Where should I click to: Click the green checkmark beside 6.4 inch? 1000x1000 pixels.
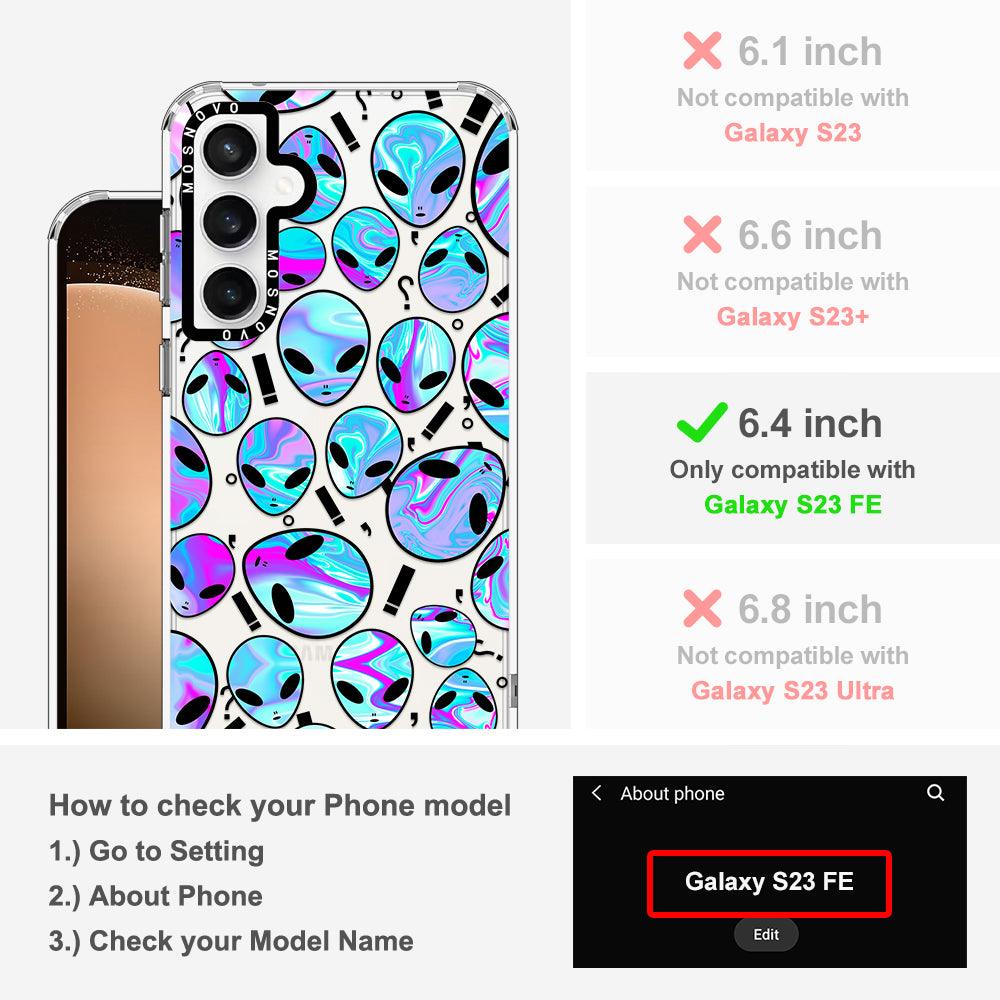pos(702,422)
